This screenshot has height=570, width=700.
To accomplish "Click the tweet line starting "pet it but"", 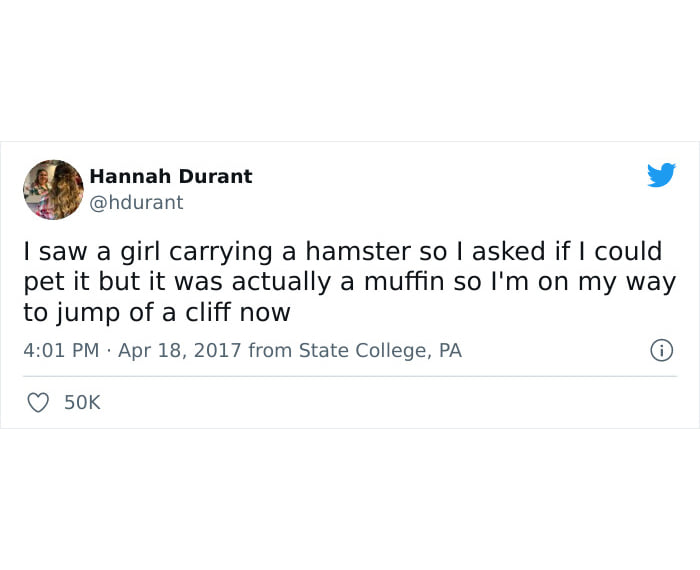I will [x=350, y=282].
